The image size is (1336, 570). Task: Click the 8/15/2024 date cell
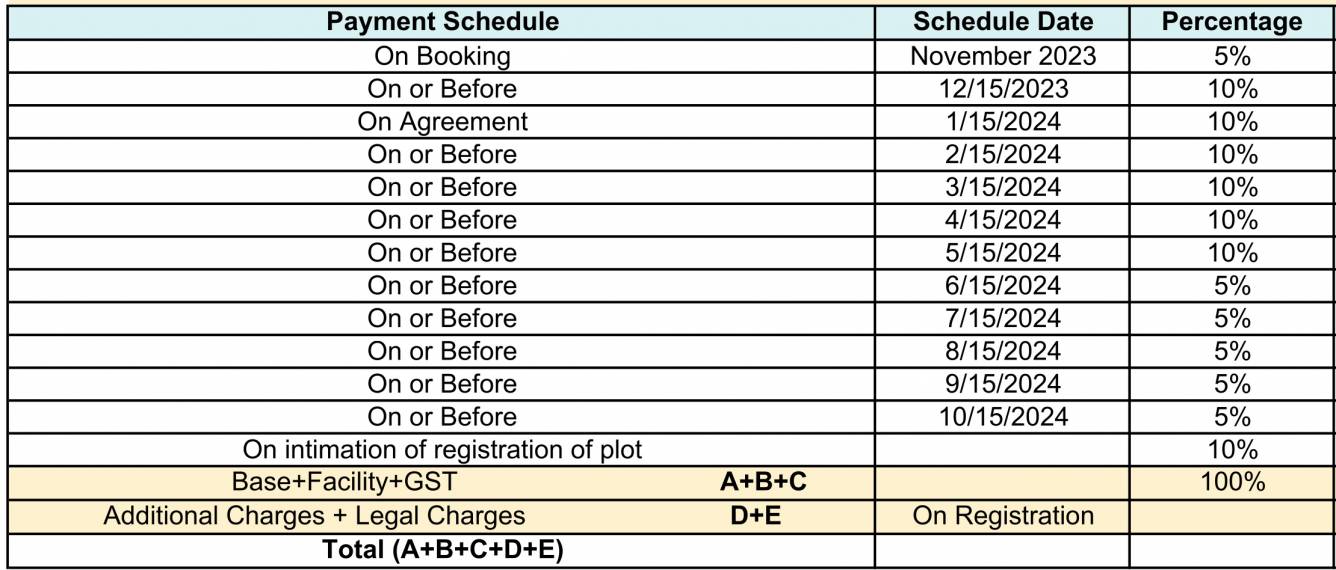1003,351
